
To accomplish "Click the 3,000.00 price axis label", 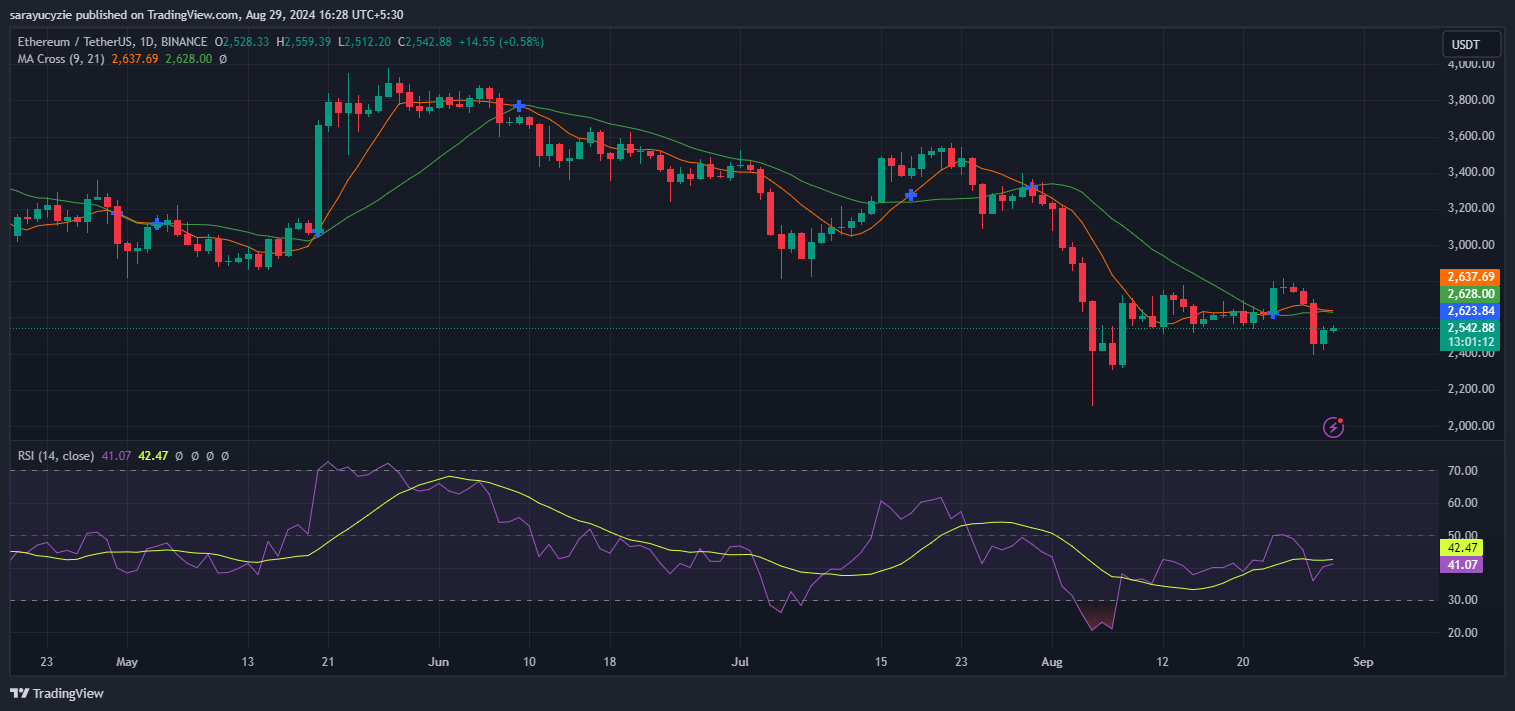I will click(x=1470, y=245).
